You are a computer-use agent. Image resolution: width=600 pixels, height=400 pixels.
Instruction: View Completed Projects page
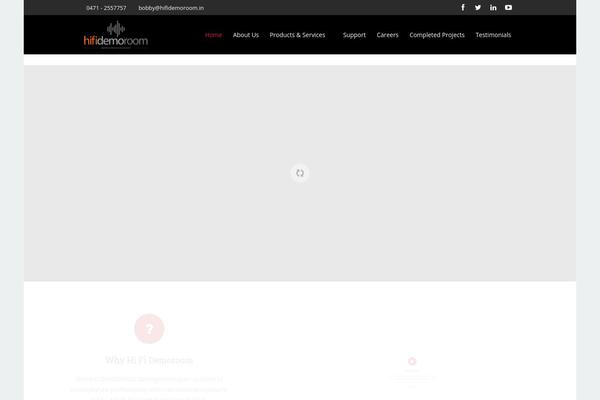(437, 35)
